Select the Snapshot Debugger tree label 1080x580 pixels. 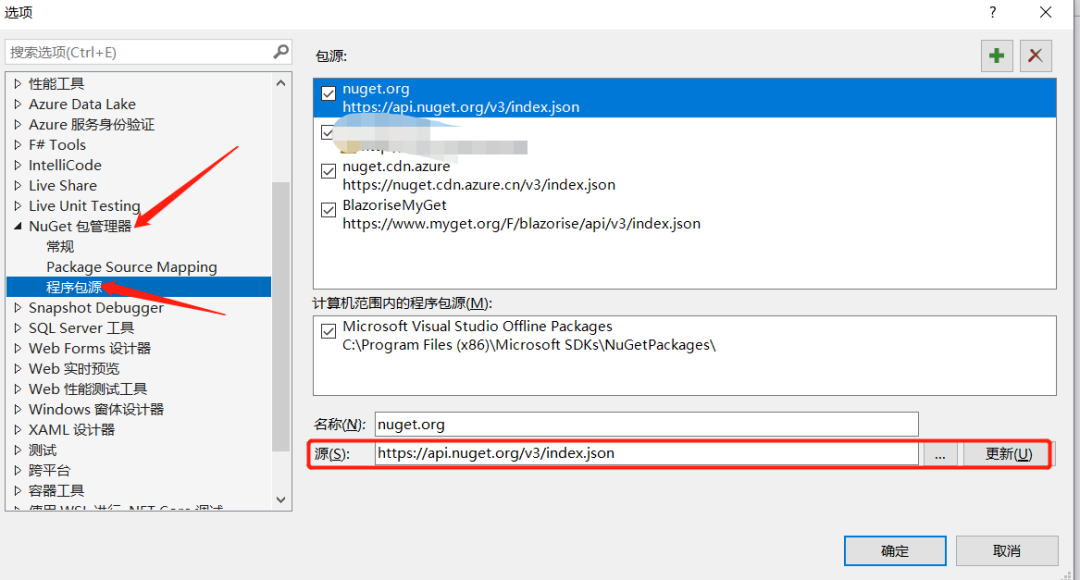[96, 308]
